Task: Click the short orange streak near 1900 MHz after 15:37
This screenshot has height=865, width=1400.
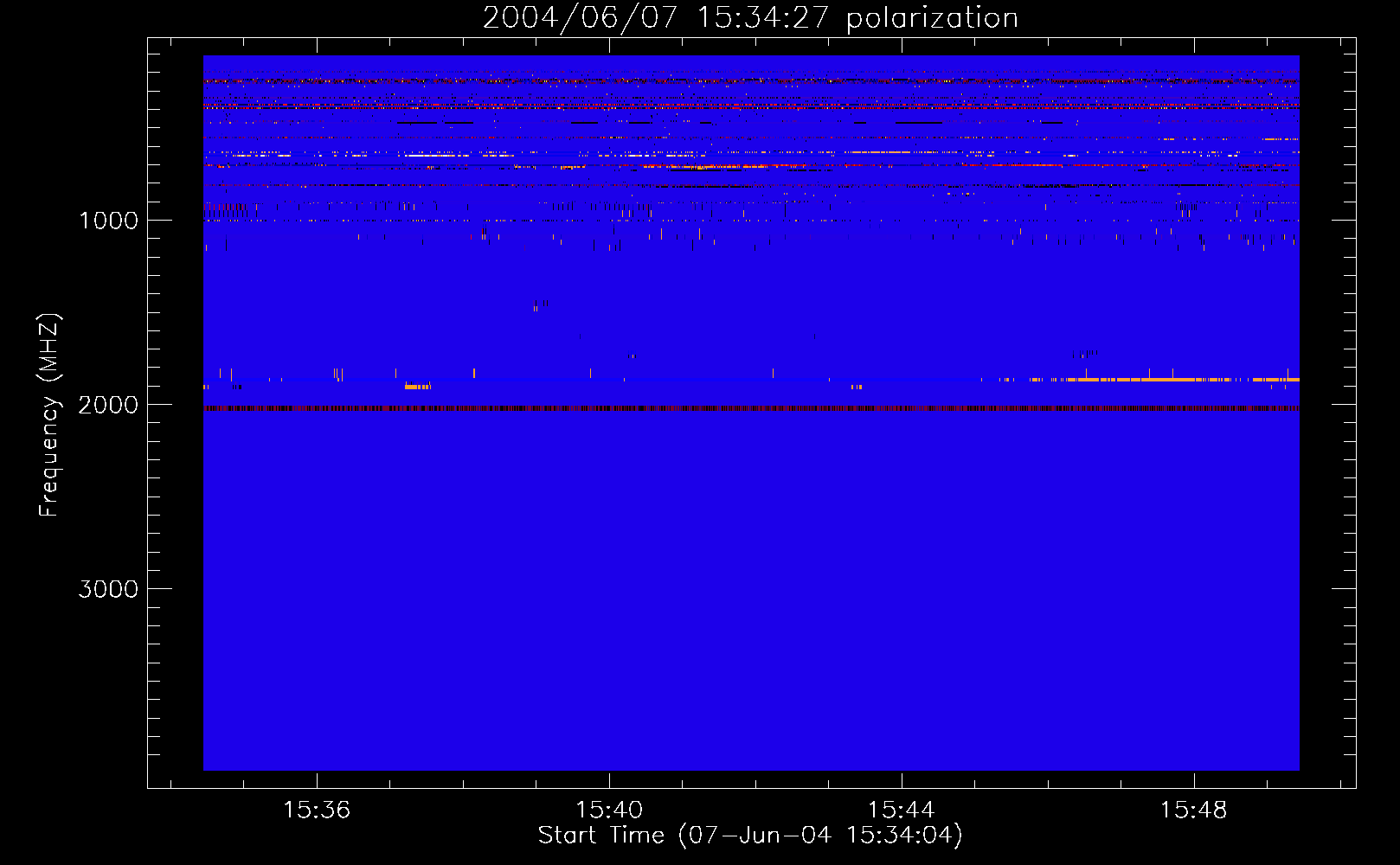Action: tap(418, 387)
